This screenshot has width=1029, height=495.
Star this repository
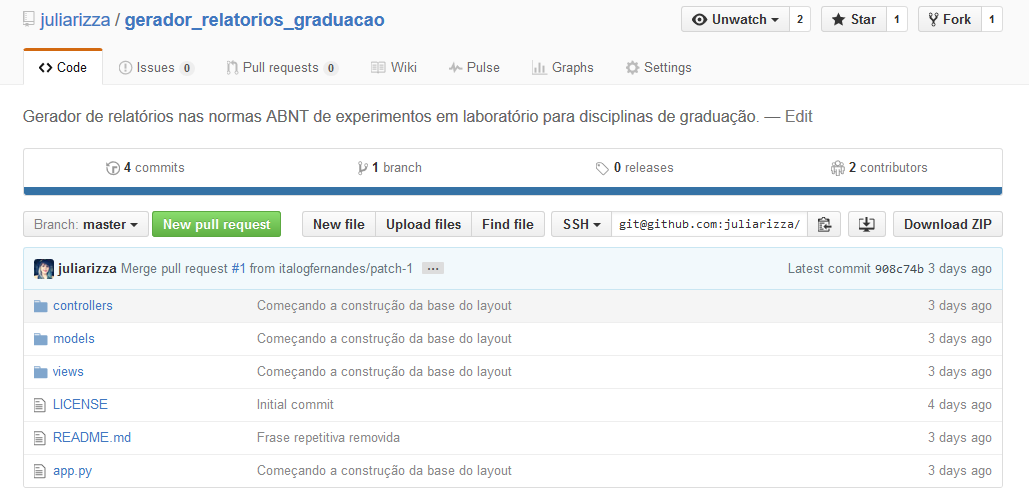click(854, 20)
